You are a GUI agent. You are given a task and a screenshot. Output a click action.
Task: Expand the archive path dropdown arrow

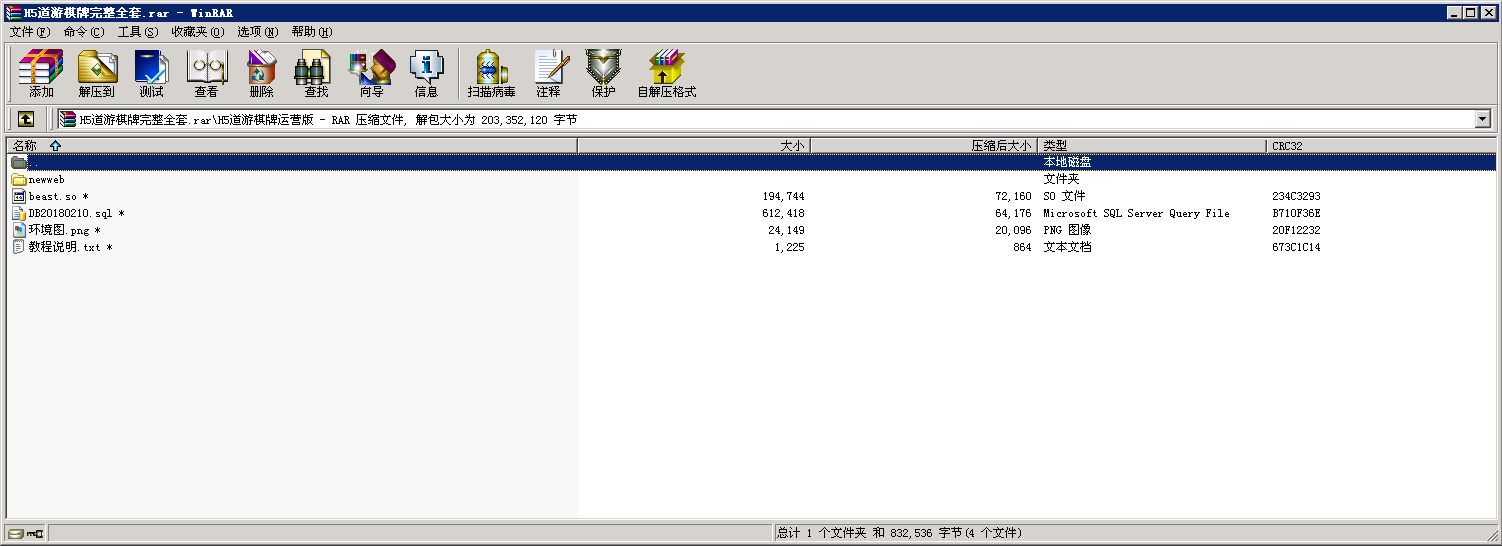click(x=1482, y=119)
